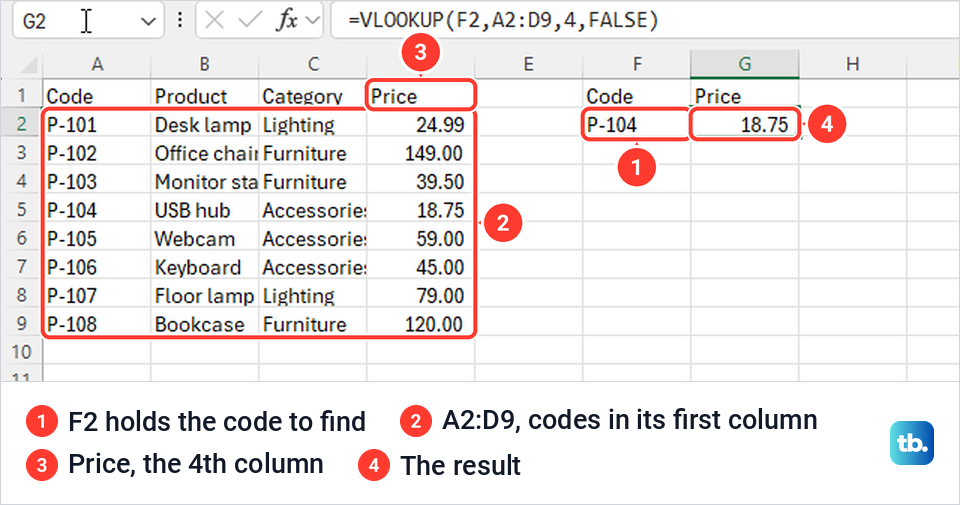960x505 pixels.
Task: Click cell D5 showing 18.75
Action: tap(421, 210)
